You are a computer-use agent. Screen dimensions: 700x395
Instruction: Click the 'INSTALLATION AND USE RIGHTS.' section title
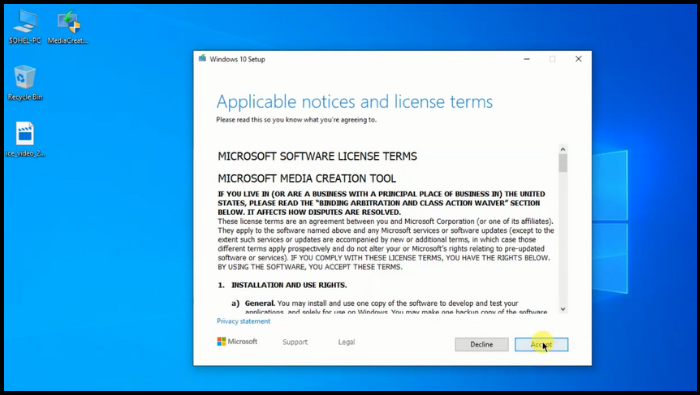click(289, 285)
